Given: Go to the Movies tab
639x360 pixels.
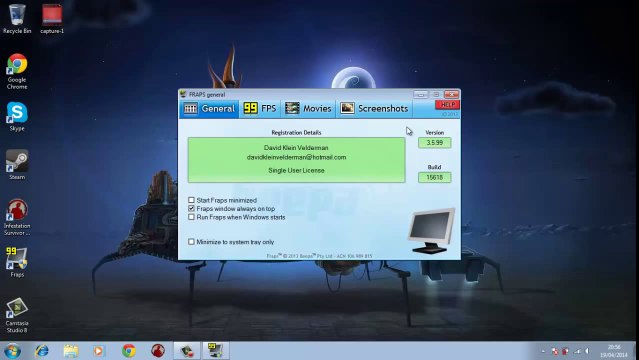Looking at the screenshot, I should 308,108.
